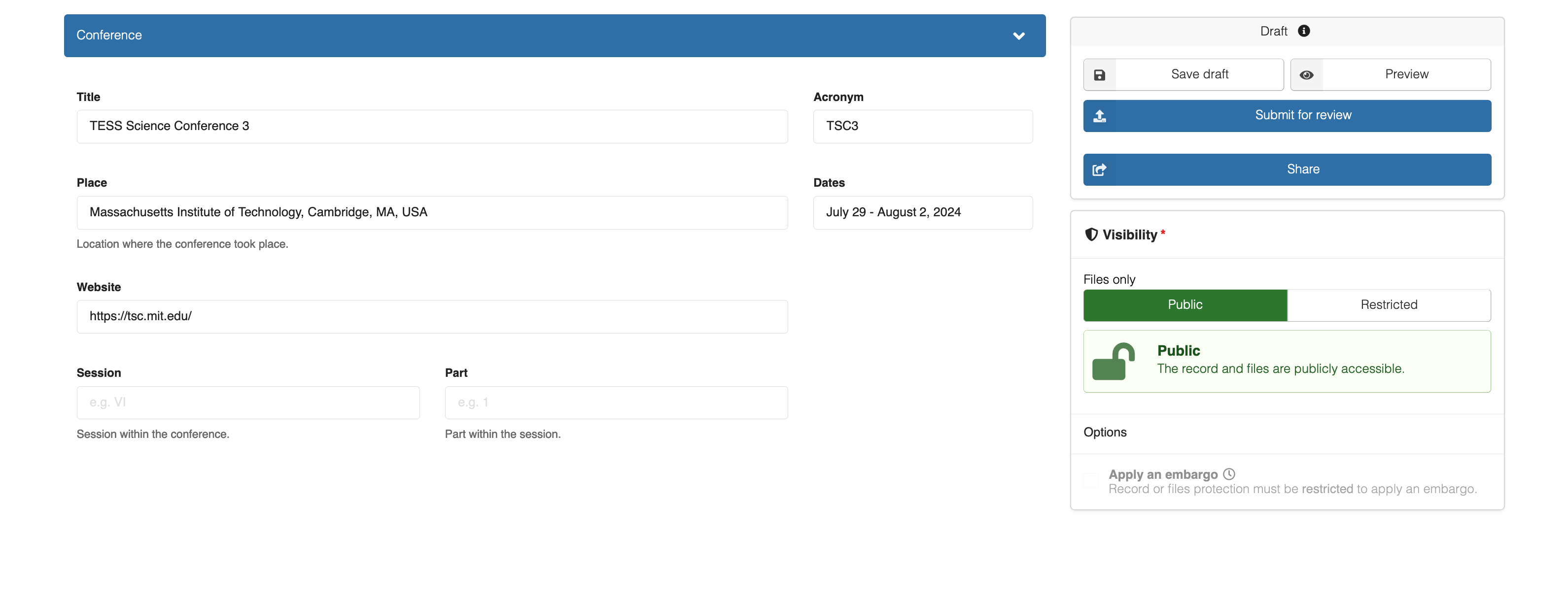This screenshot has height=598, width=1568.
Task: Click the "Part" field label
Action: tap(456, 373)
